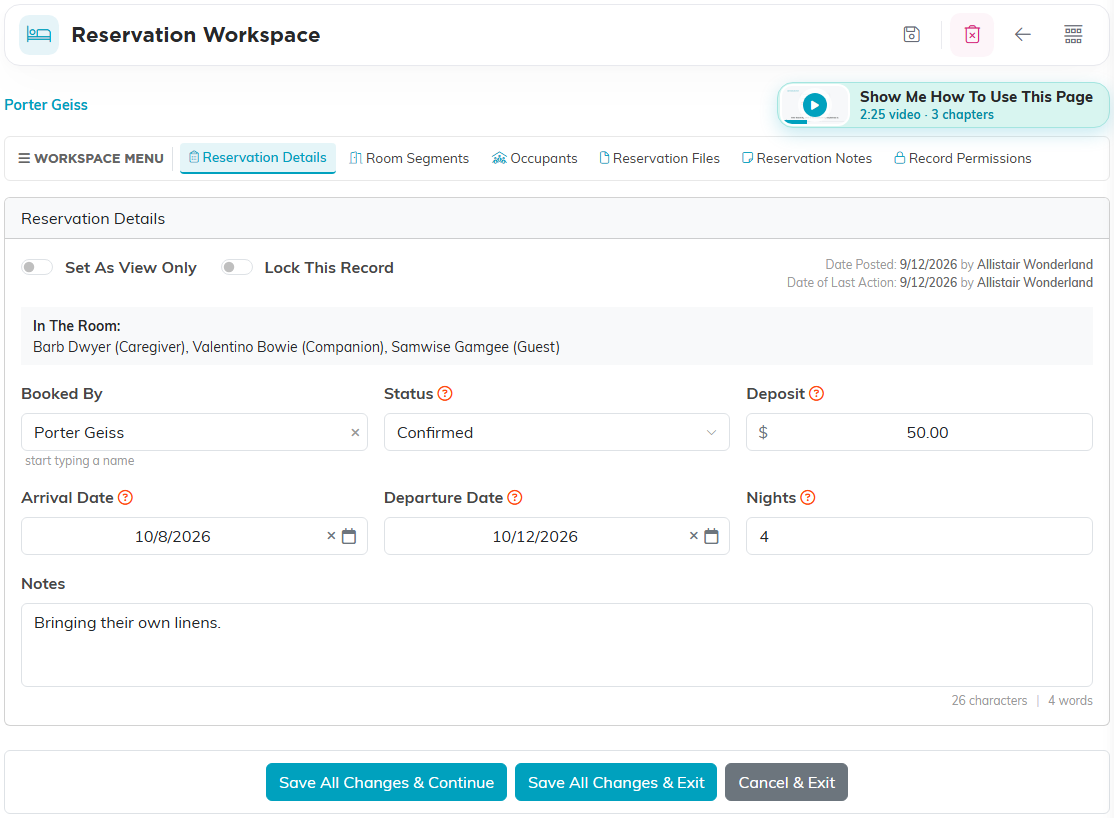The height and width of the screenshot is (818, 1114).
Task: Click the pink delete record icon
Action: [x=972, y=34]
